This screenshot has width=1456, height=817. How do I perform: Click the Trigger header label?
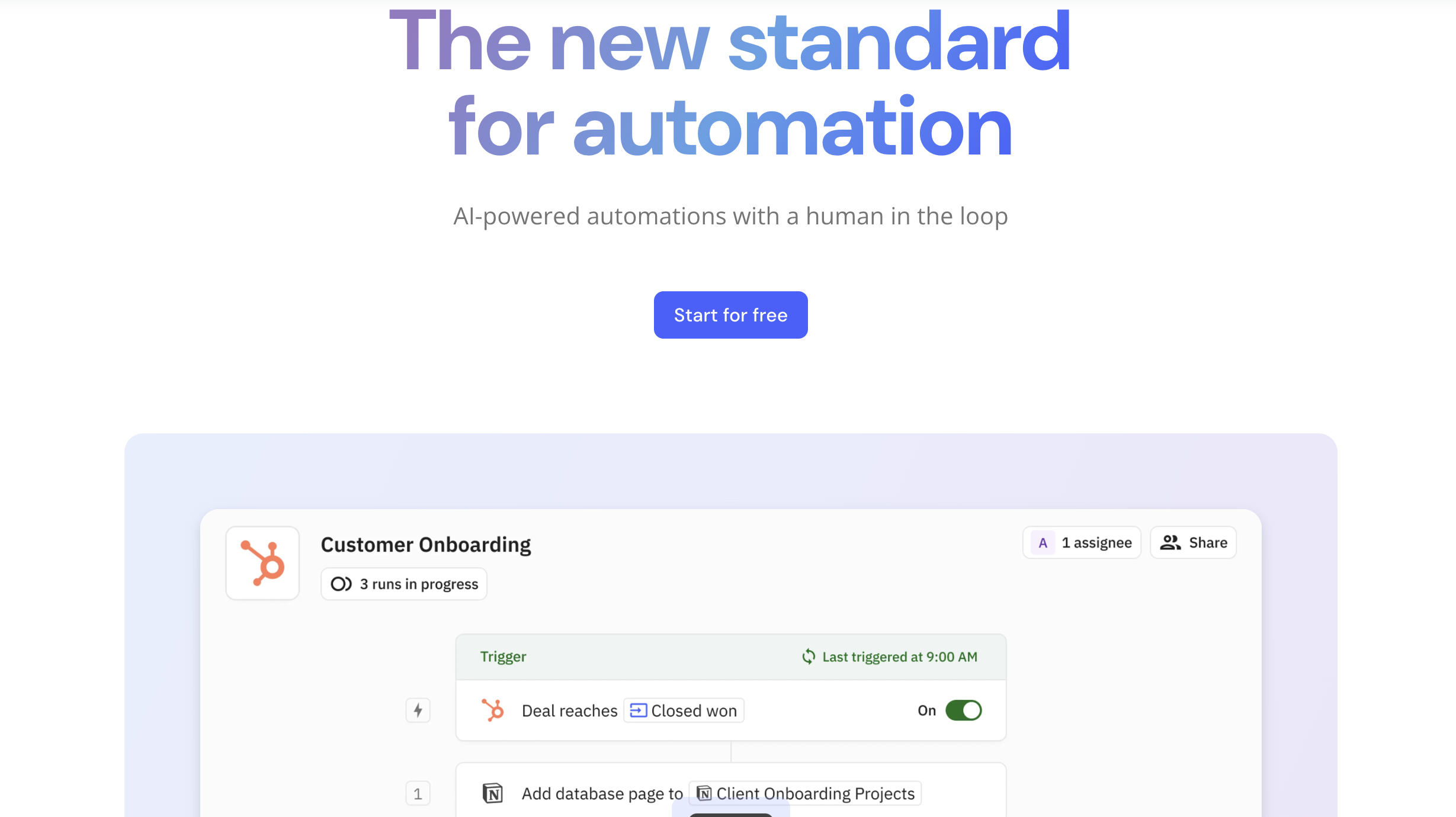coord(503,657)
